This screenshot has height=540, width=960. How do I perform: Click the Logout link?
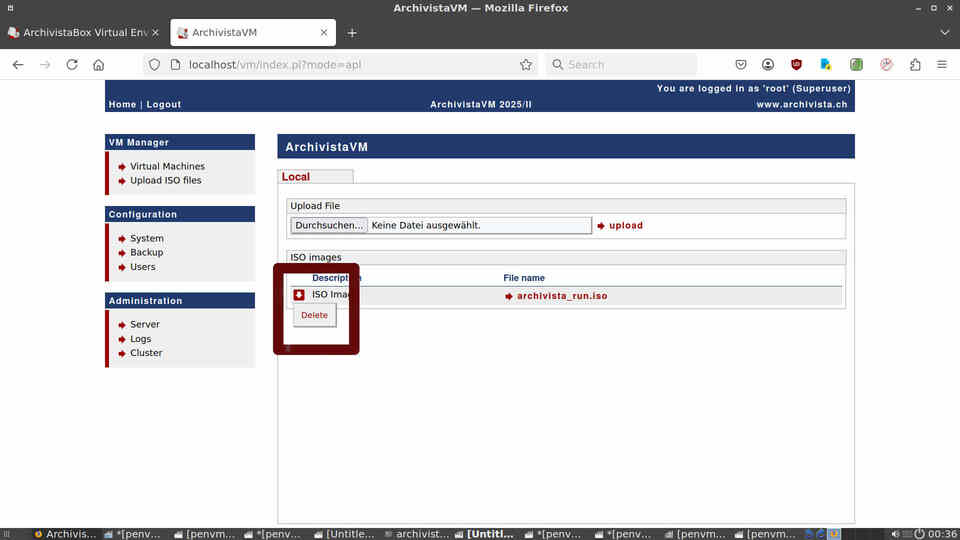163,104
